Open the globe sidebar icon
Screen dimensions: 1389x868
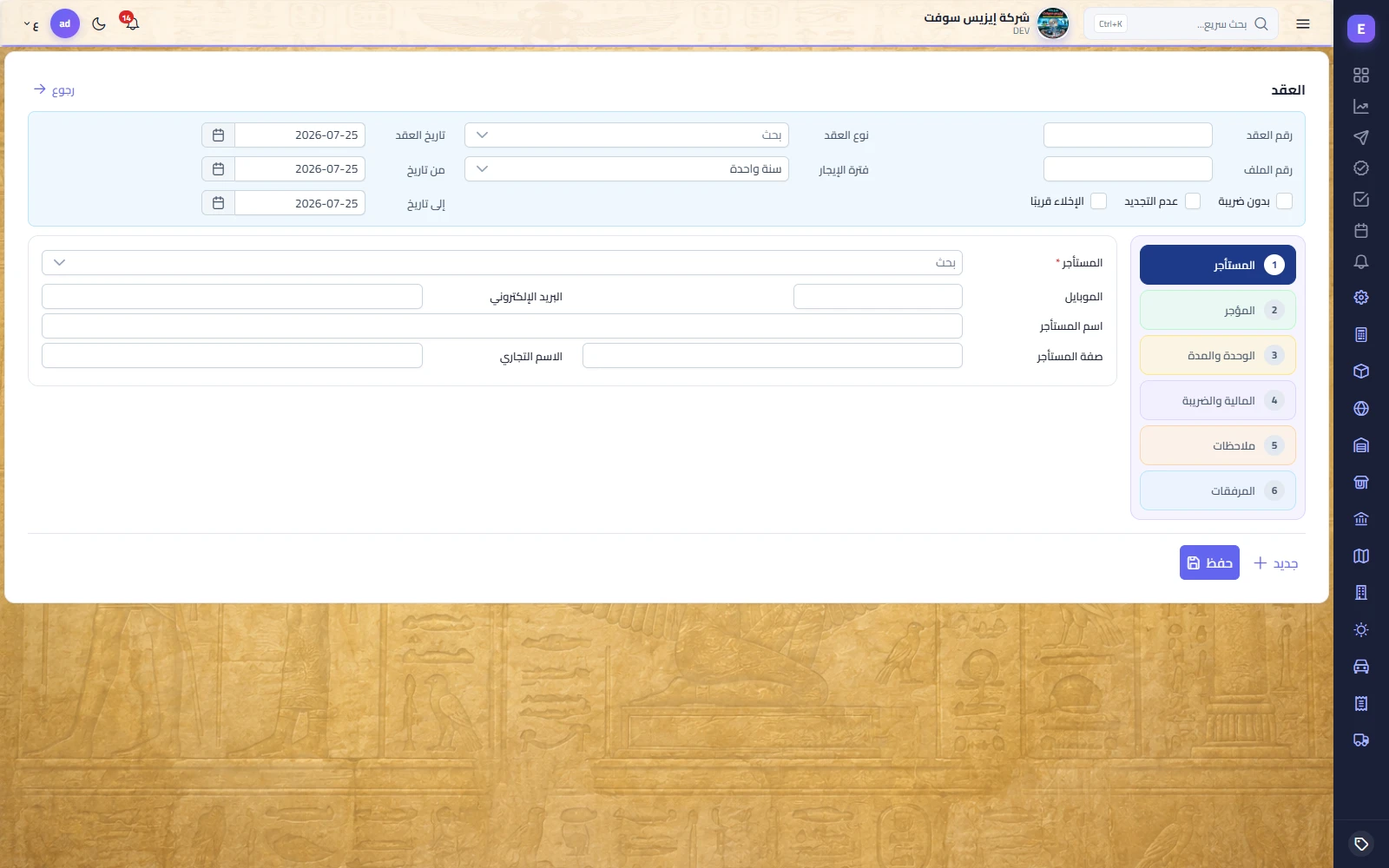[1360, 409]
